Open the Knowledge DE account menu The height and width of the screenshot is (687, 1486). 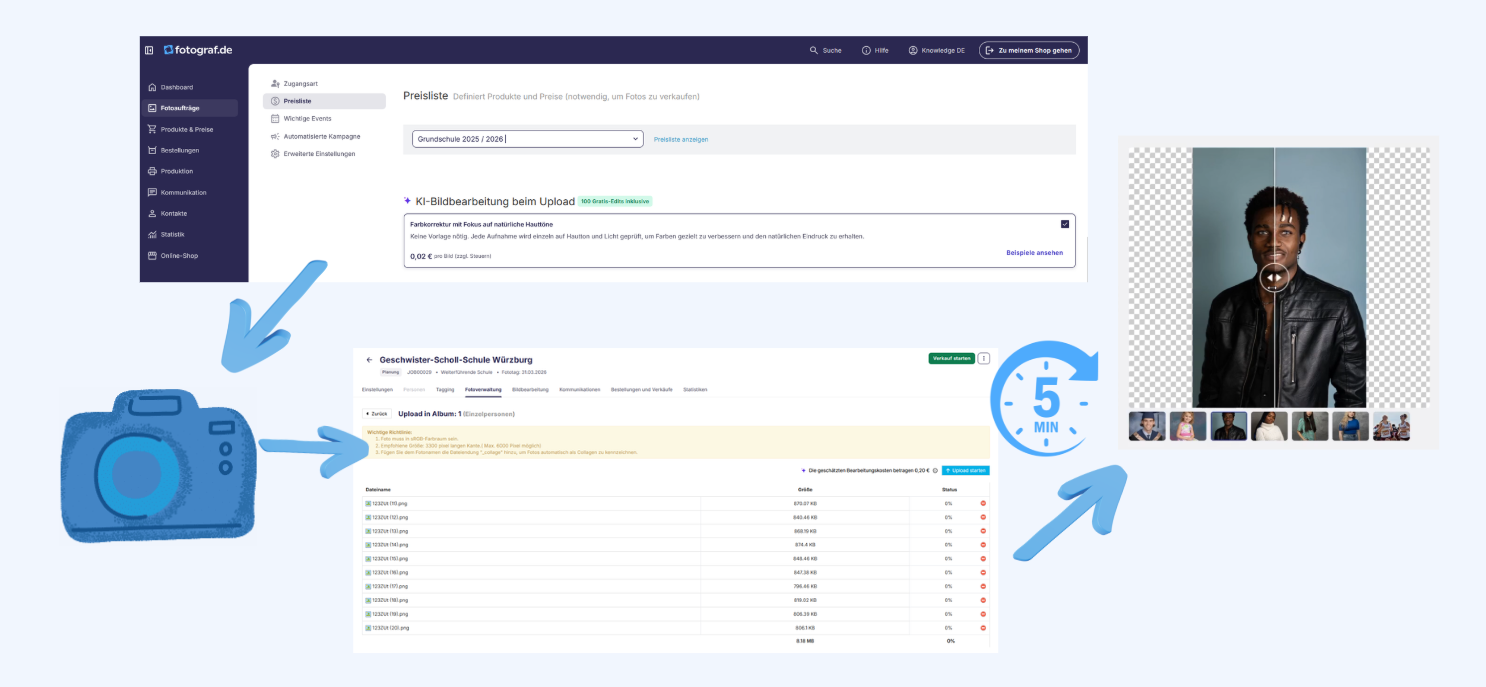click(936, 50)
